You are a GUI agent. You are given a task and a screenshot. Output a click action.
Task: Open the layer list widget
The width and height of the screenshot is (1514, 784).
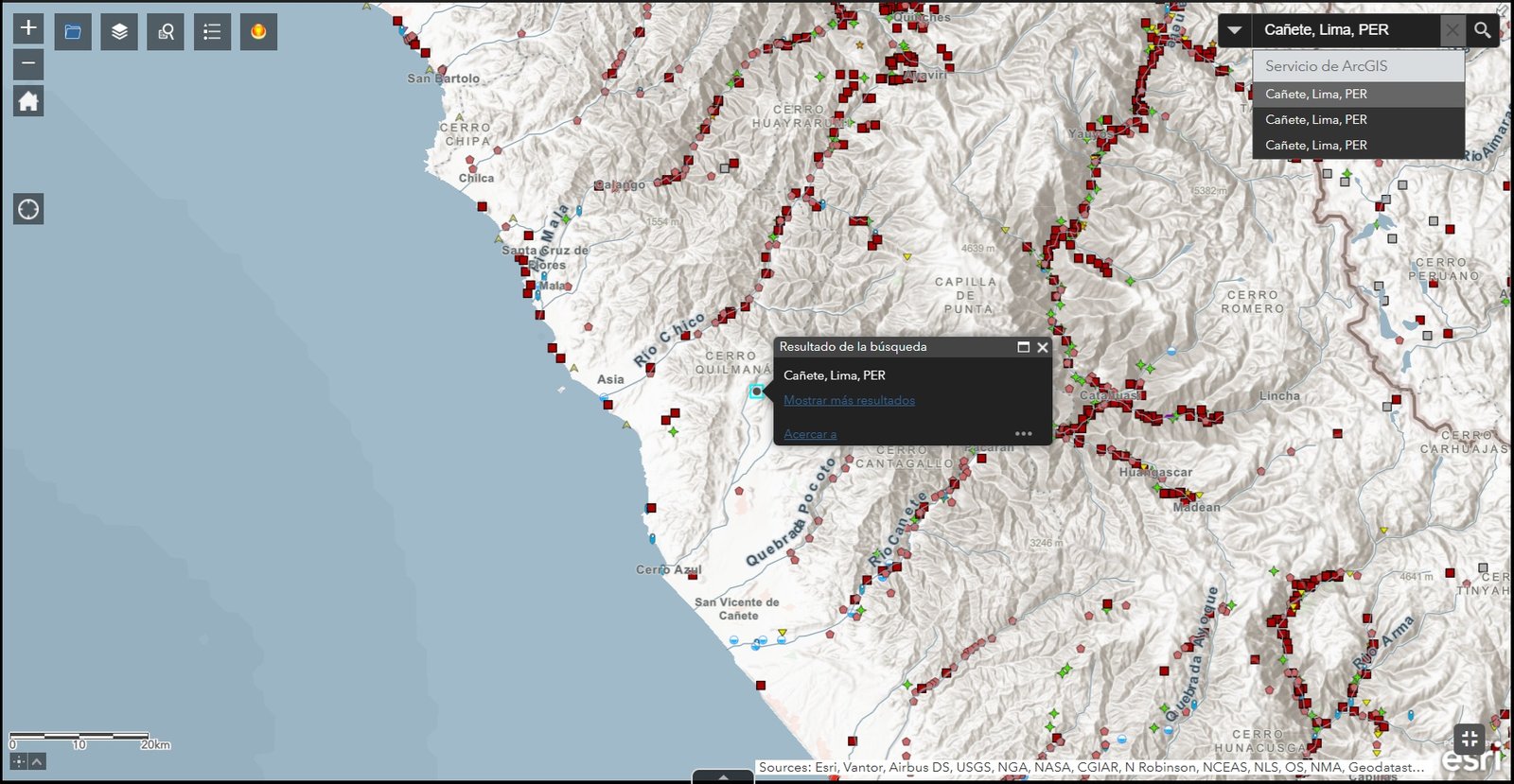click(119, 32)
